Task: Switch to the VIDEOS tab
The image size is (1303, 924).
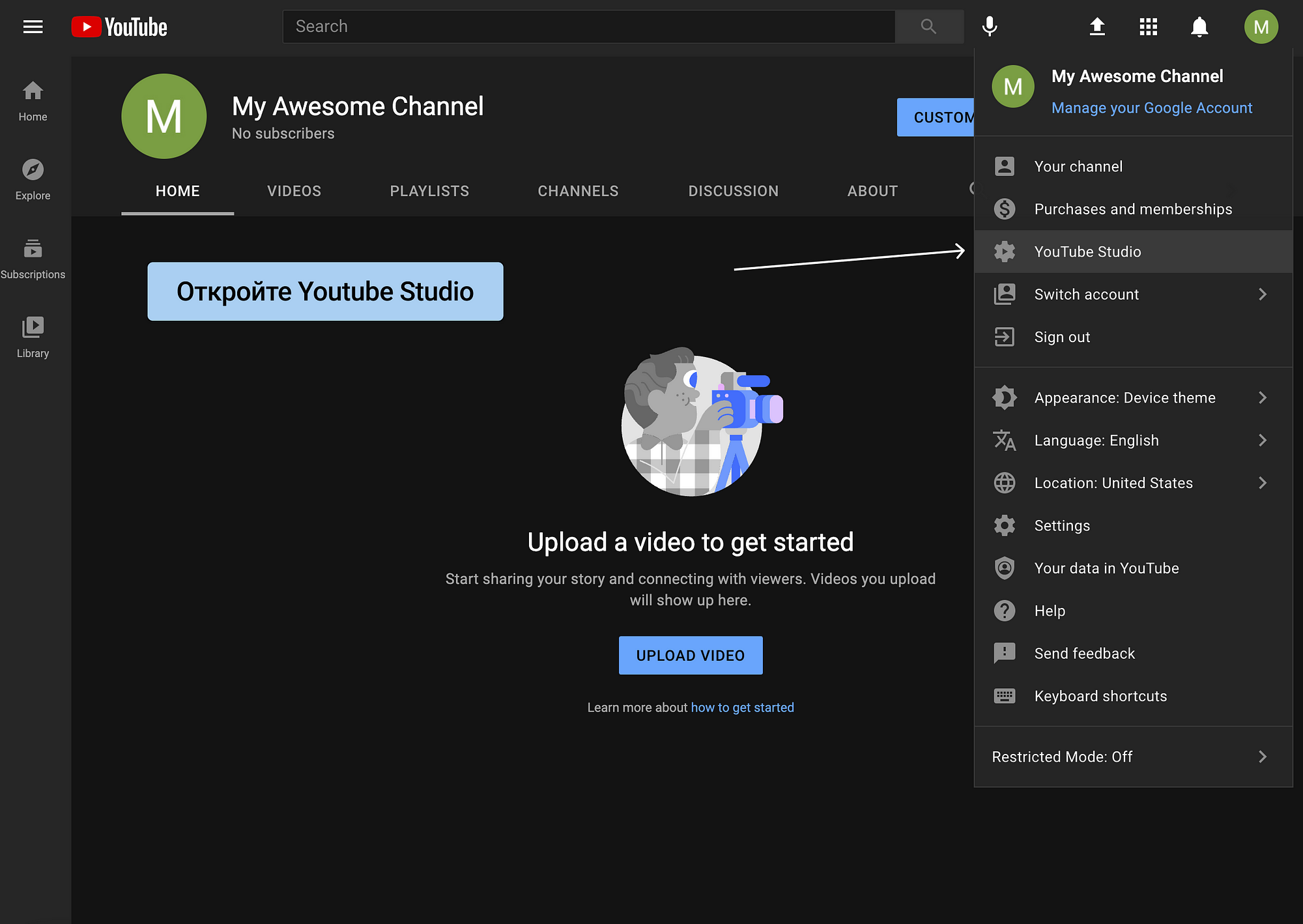Action: pos(294,191)
